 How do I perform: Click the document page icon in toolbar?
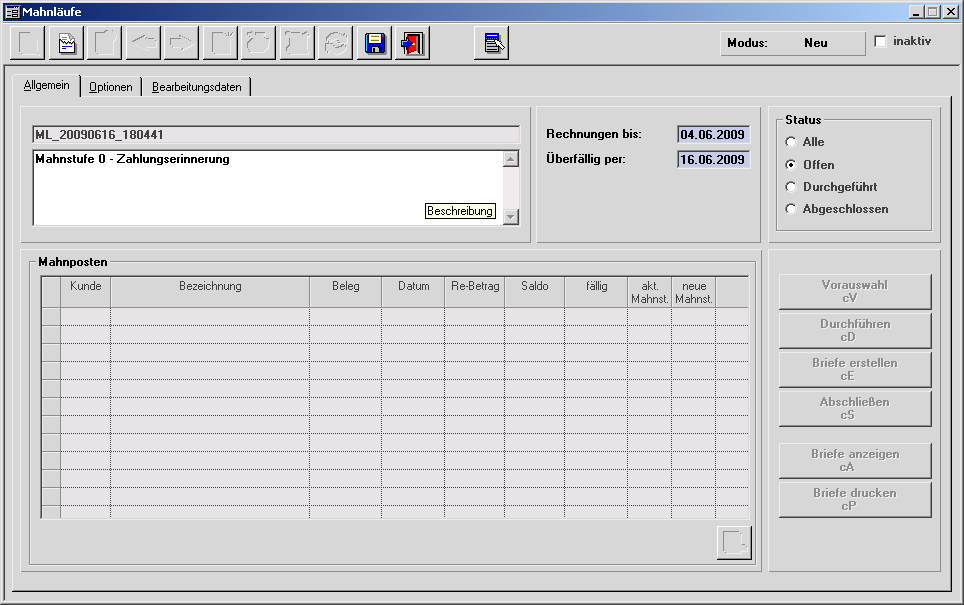point(67,44)
